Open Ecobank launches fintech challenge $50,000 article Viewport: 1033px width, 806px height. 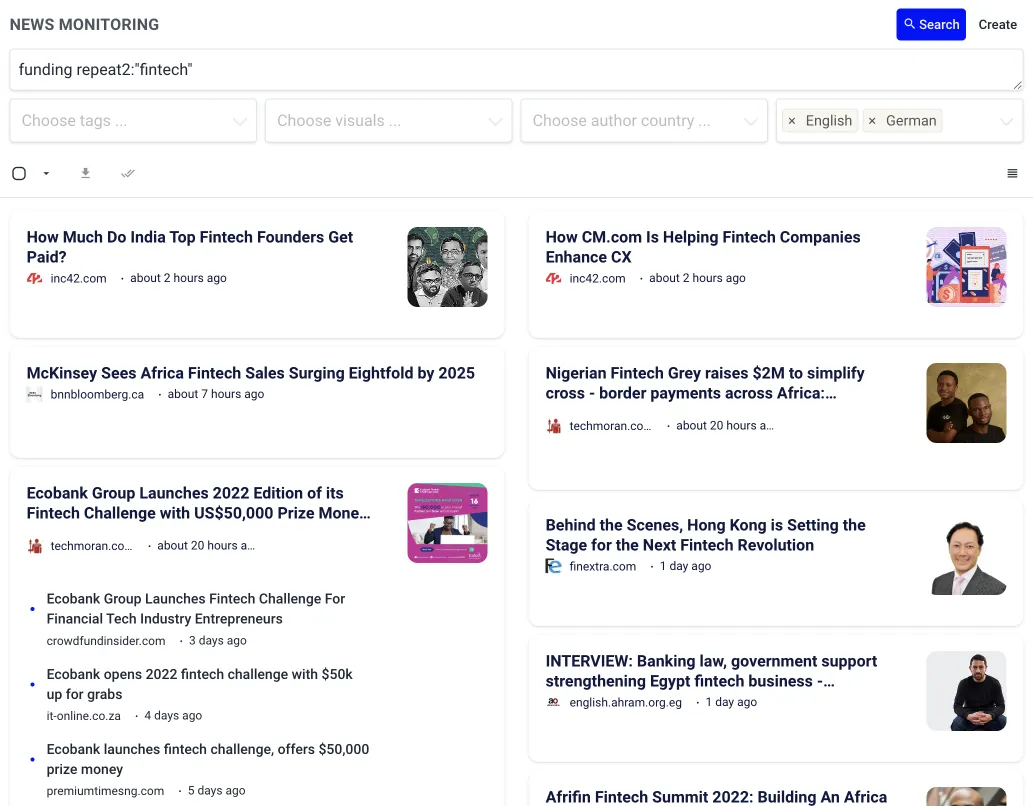tap(208, 759)
